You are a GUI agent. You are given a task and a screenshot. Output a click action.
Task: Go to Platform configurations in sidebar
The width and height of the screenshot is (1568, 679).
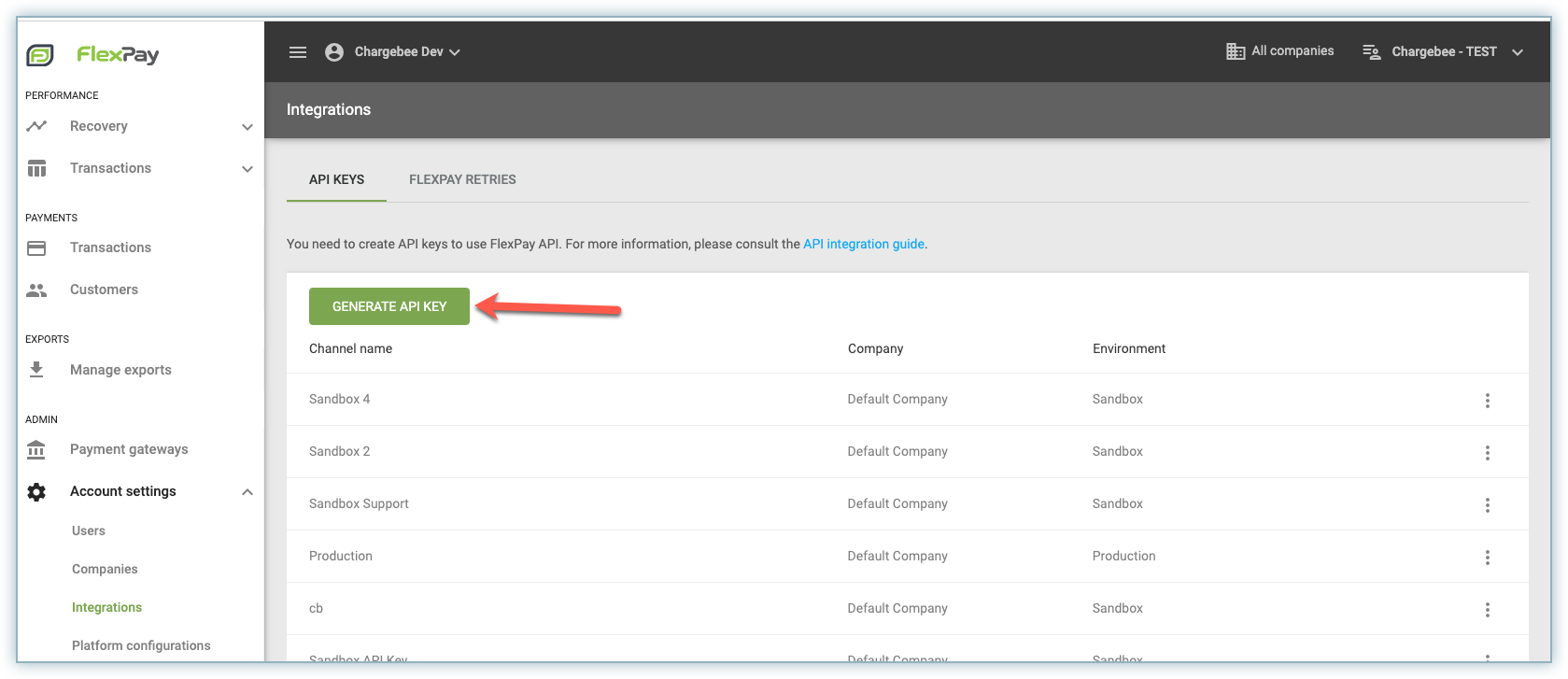[141, 645]
